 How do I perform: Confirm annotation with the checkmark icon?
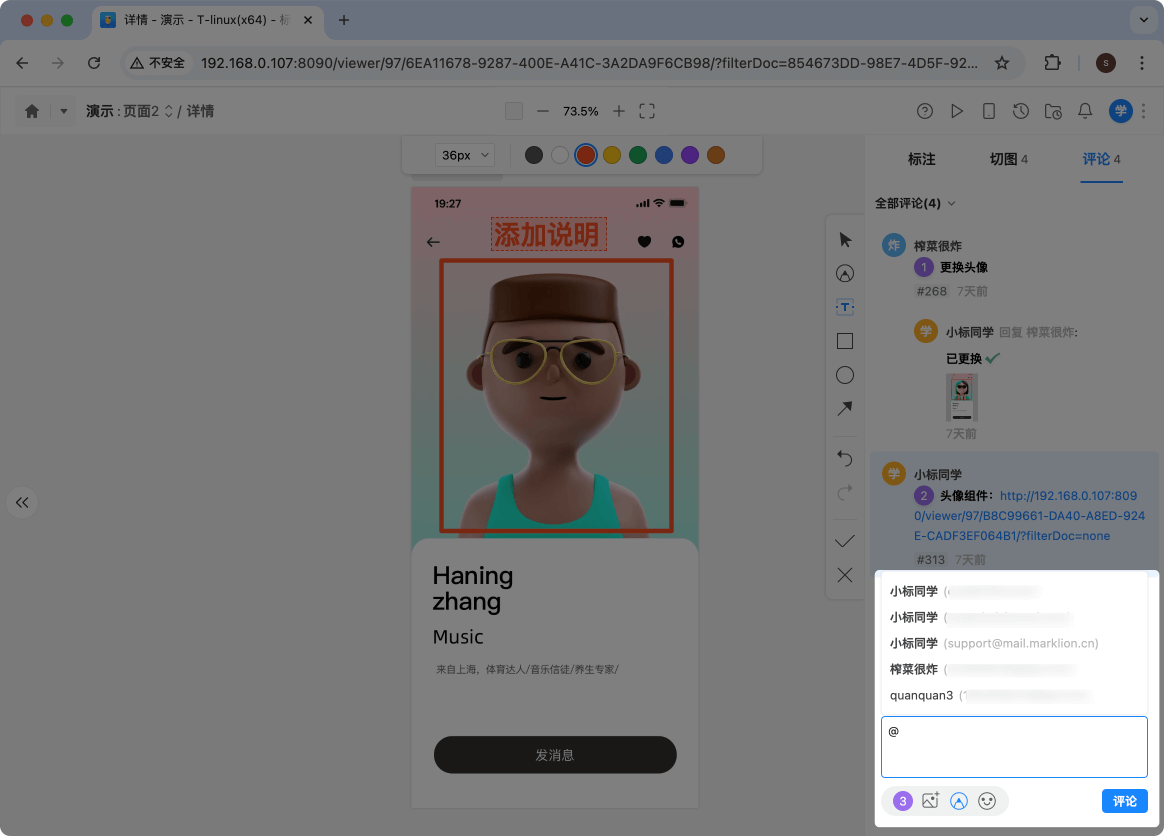coord(844,540)
